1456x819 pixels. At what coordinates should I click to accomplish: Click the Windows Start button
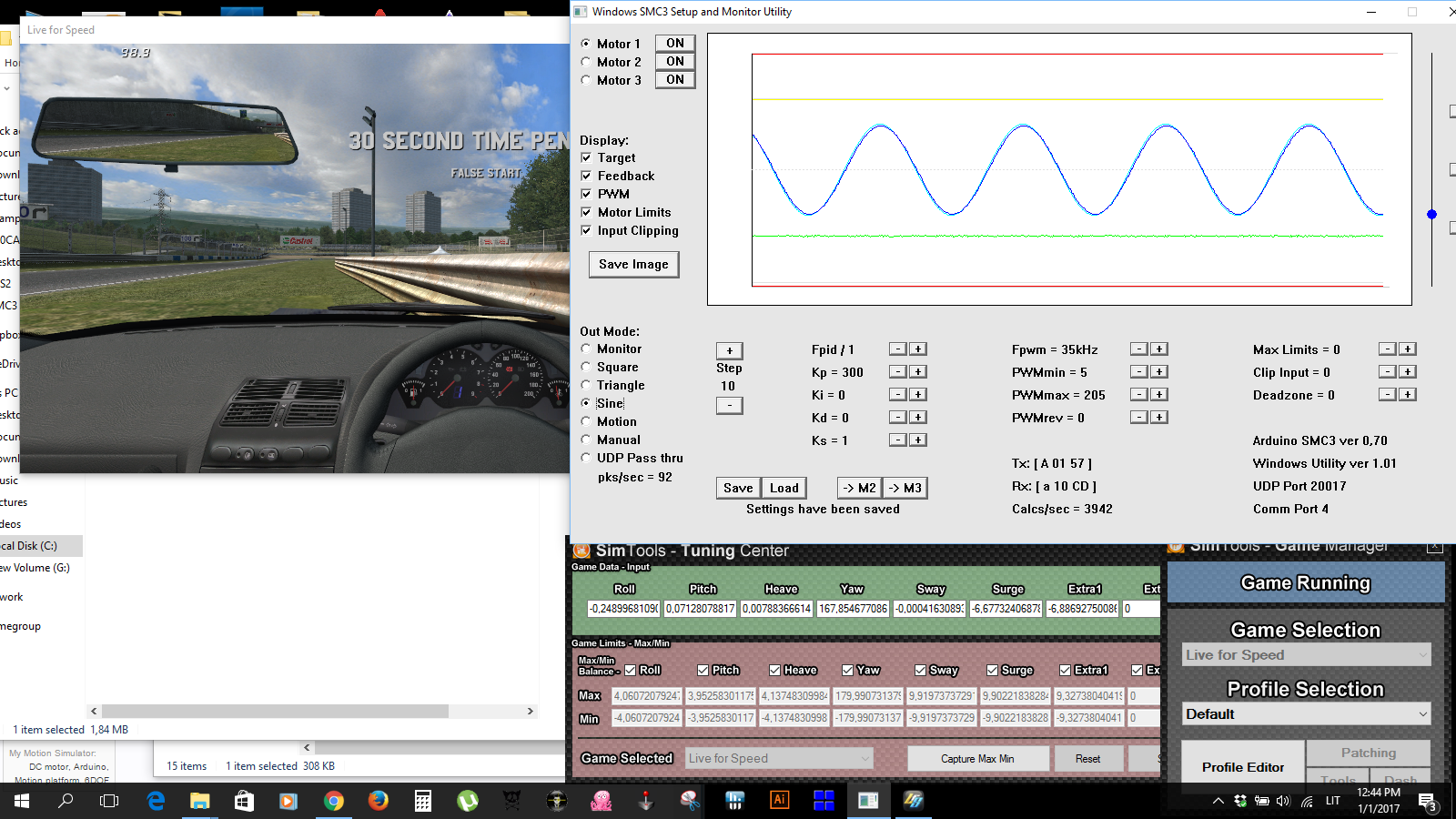pyautogui.click(x=22, y=801)
